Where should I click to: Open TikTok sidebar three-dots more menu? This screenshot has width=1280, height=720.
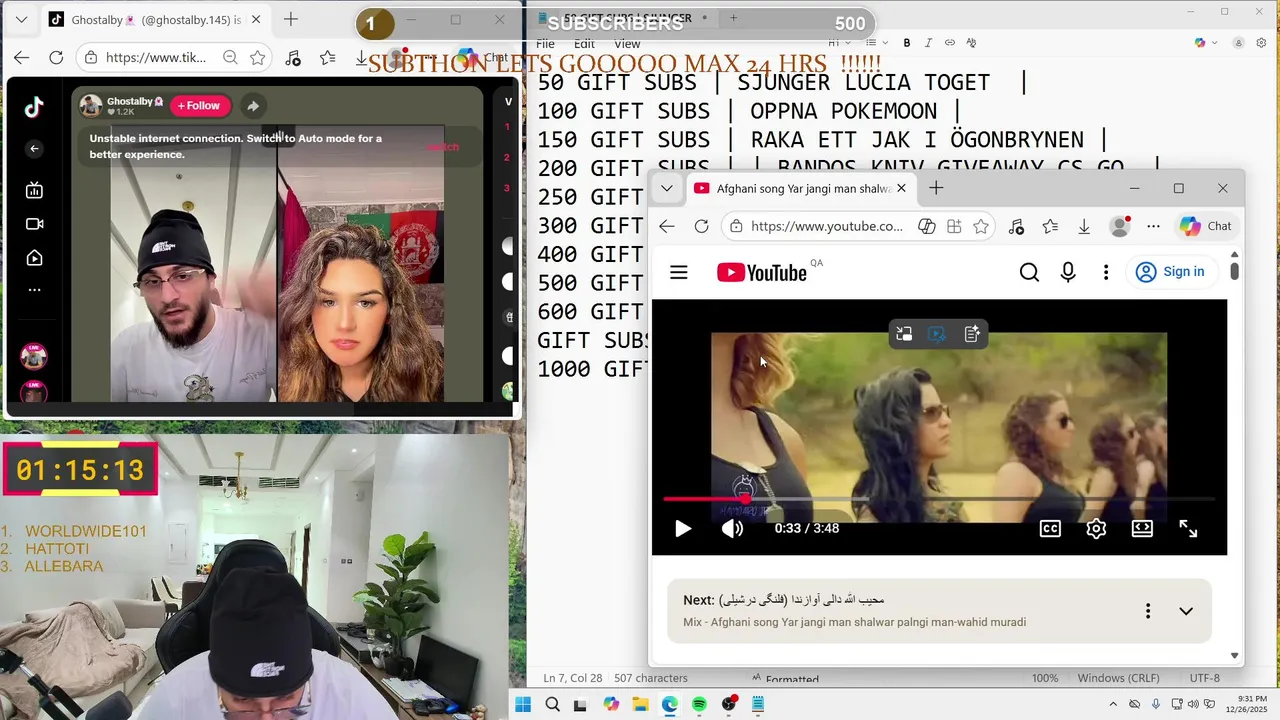tap(34, 290)
